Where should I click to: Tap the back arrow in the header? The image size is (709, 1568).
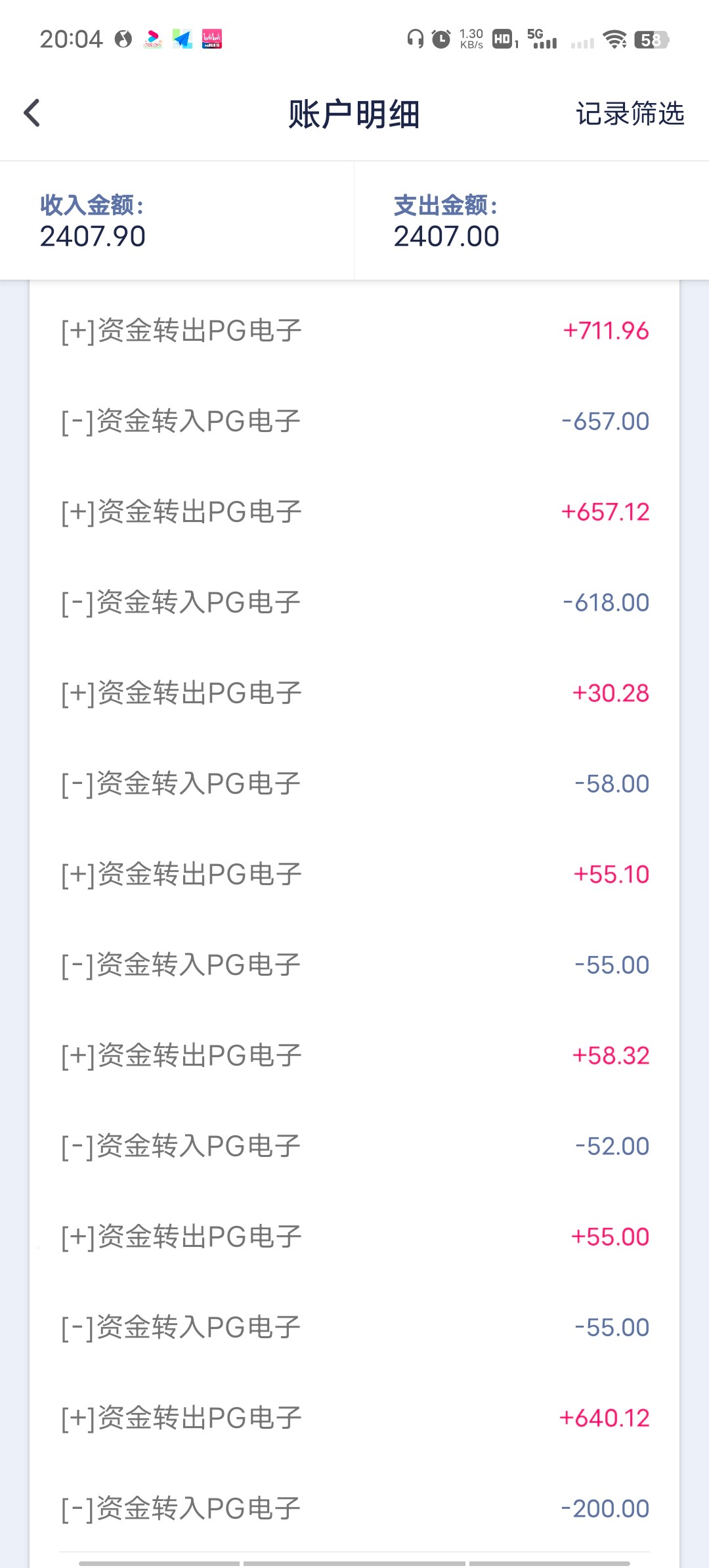point(32,113)
